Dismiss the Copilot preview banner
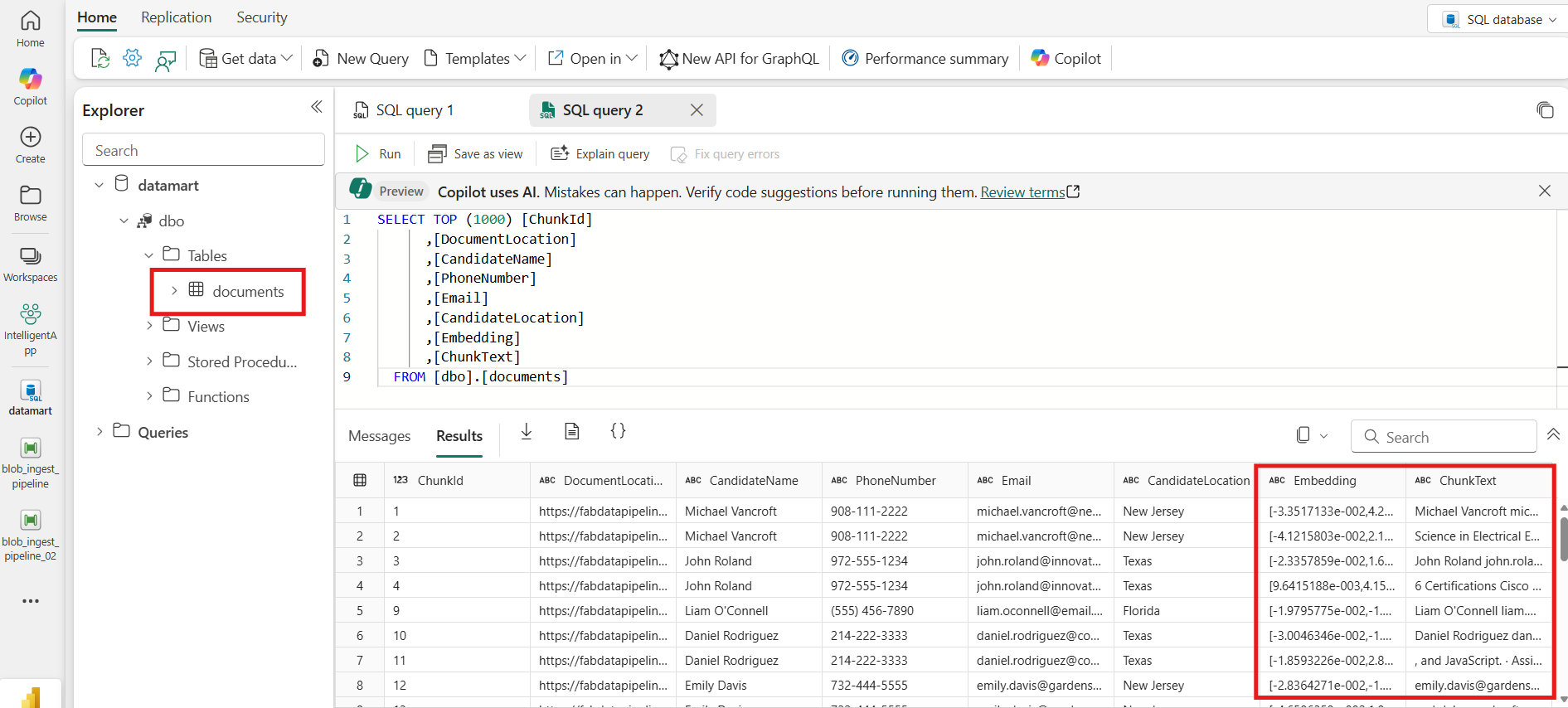This screenshot has height=708, width=1568. pyautogui.click(x=1544, y=192)
